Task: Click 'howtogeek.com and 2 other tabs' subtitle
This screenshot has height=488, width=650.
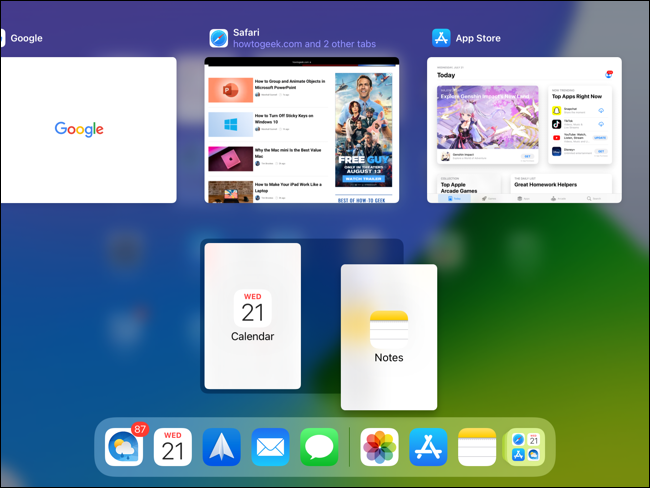Action: coord(304,44)
